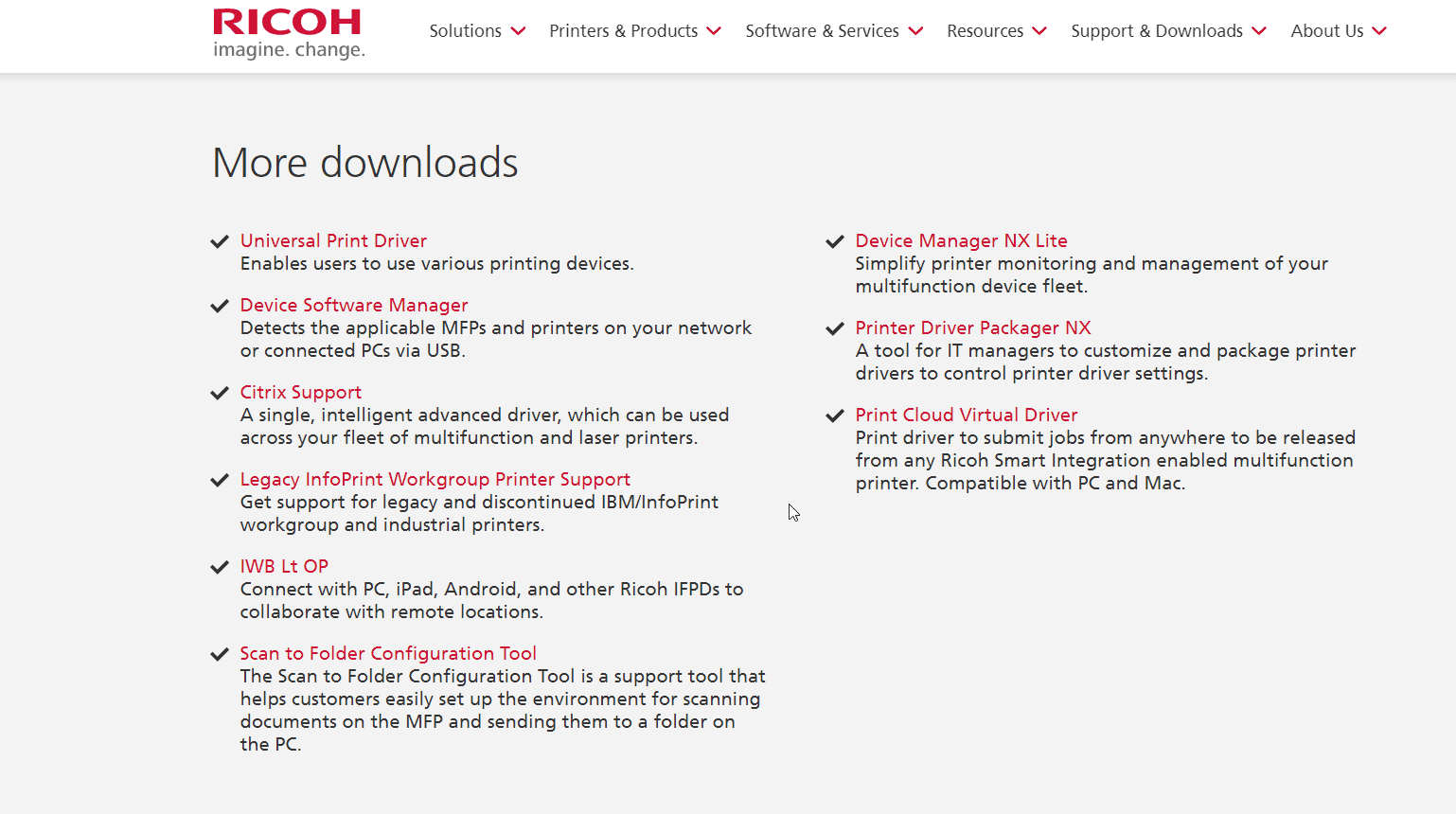The width and height of the screenshot is (1456, 814).
Task: Open Legacy InfoPrint Workgroup Printer Support link
Action: tap(435, 479)
